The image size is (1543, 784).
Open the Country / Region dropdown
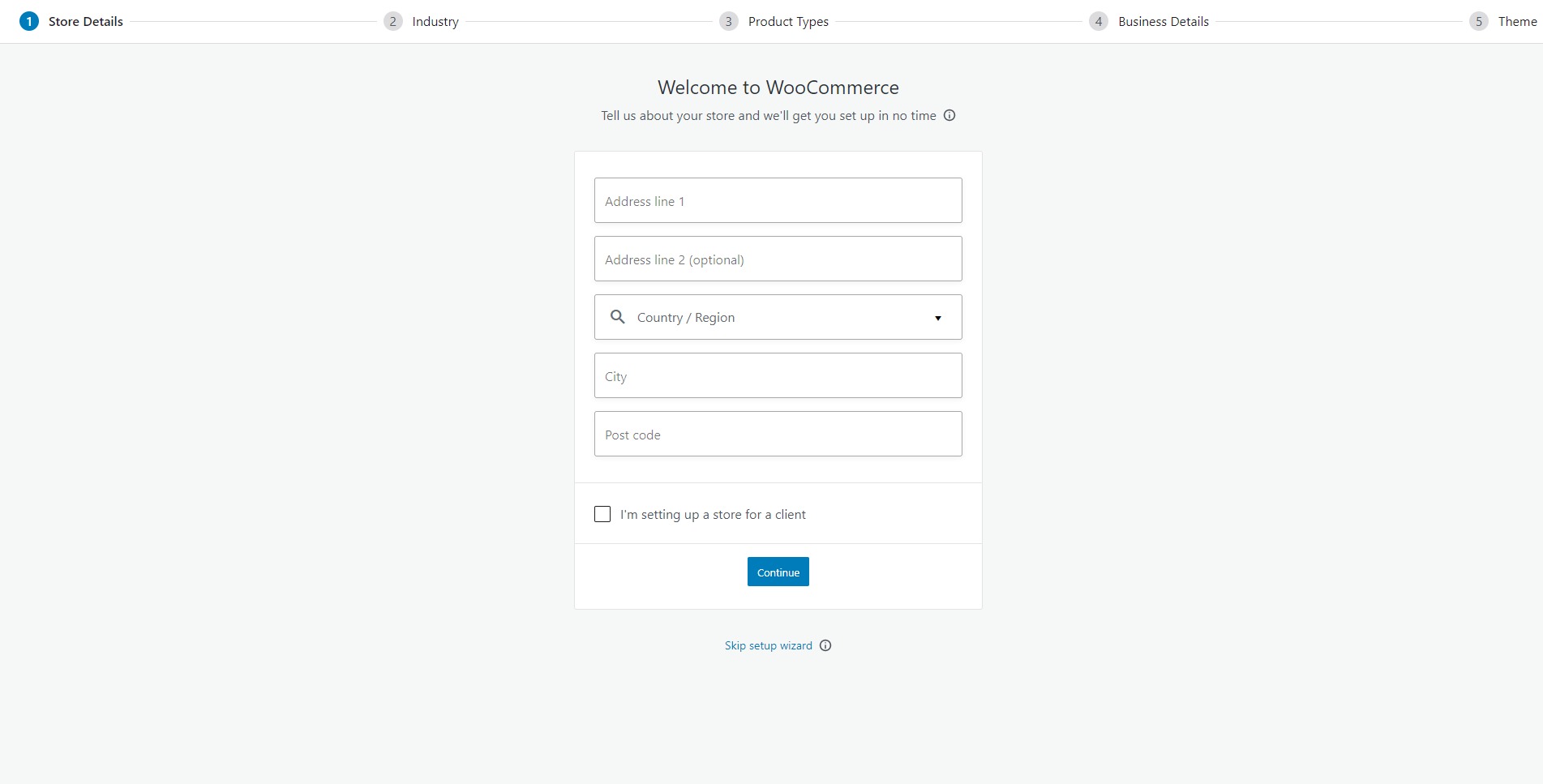coord(778,317)
